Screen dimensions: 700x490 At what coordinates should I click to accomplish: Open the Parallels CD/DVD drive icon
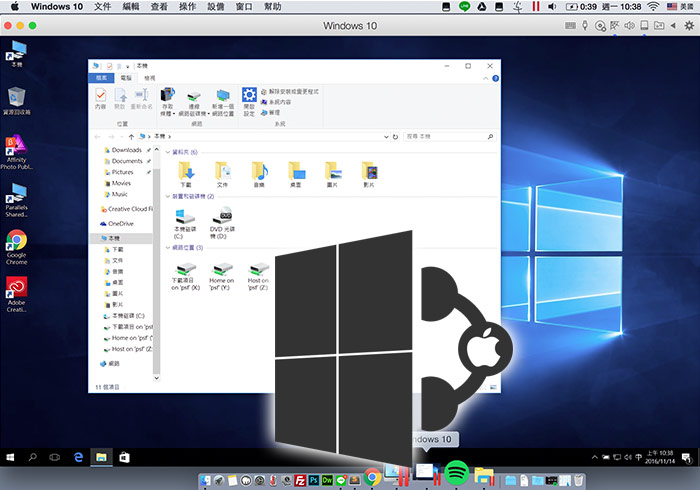tap(600, 26)
